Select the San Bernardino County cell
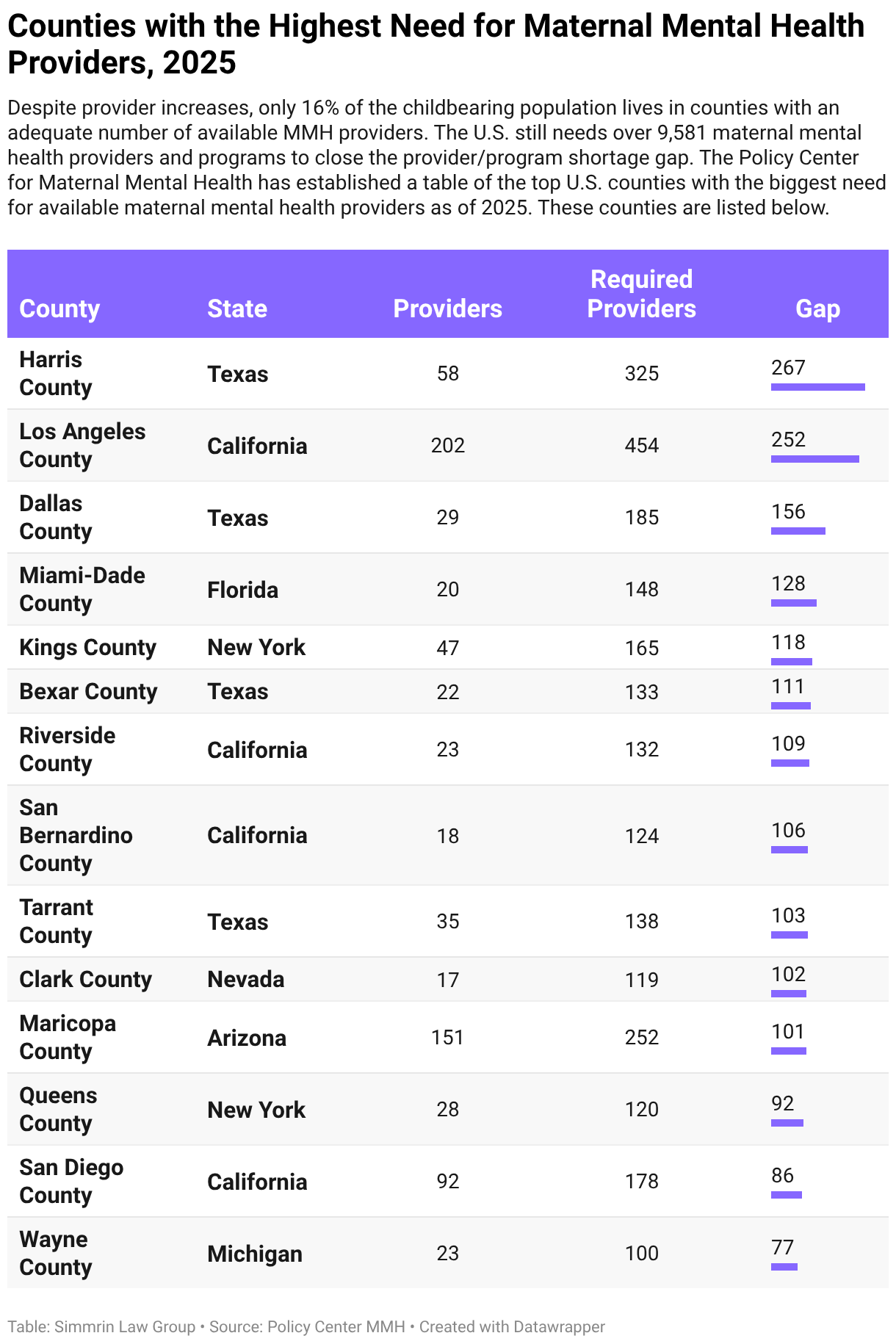Screen dimensions: 896x1344 [76, 835]
